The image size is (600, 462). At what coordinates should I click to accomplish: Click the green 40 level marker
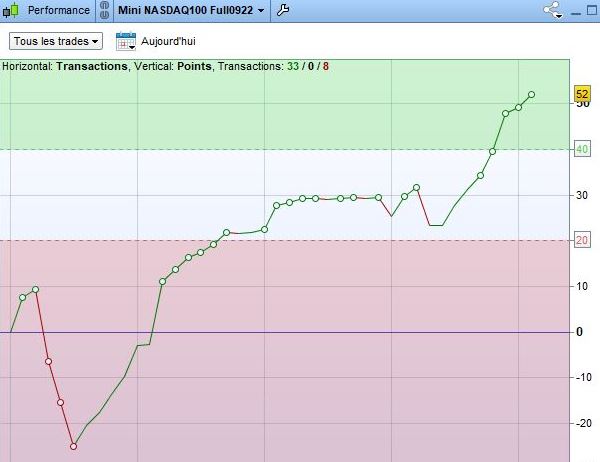click(x=582, y=149)
